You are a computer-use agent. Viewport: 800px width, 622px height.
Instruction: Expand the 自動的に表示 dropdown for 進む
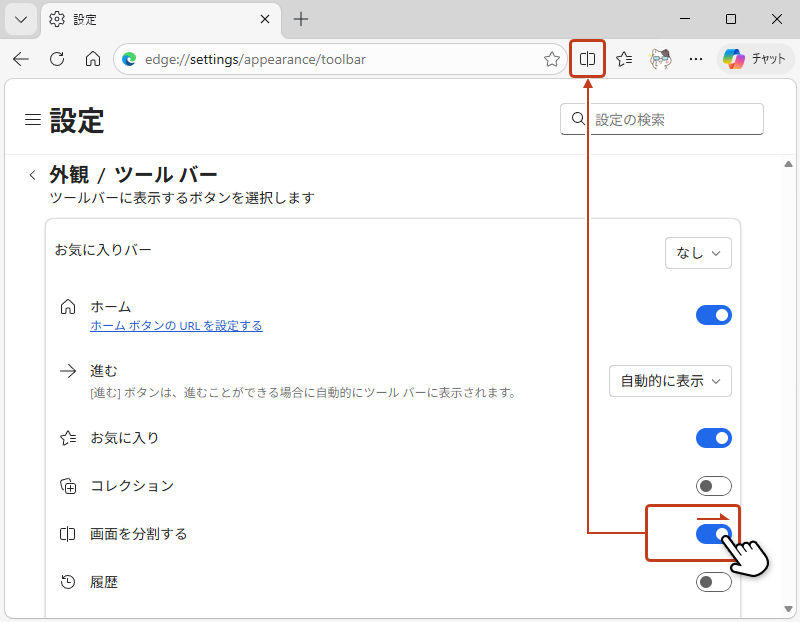[x=670, y=381]
